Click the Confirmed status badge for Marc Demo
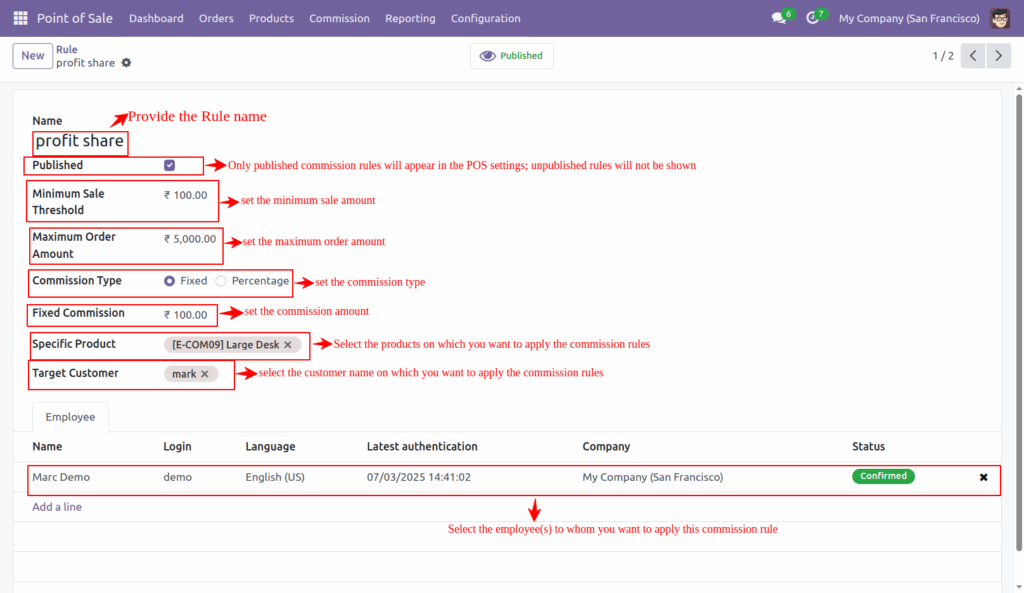The image size is (1024, 593). [883, 476]
